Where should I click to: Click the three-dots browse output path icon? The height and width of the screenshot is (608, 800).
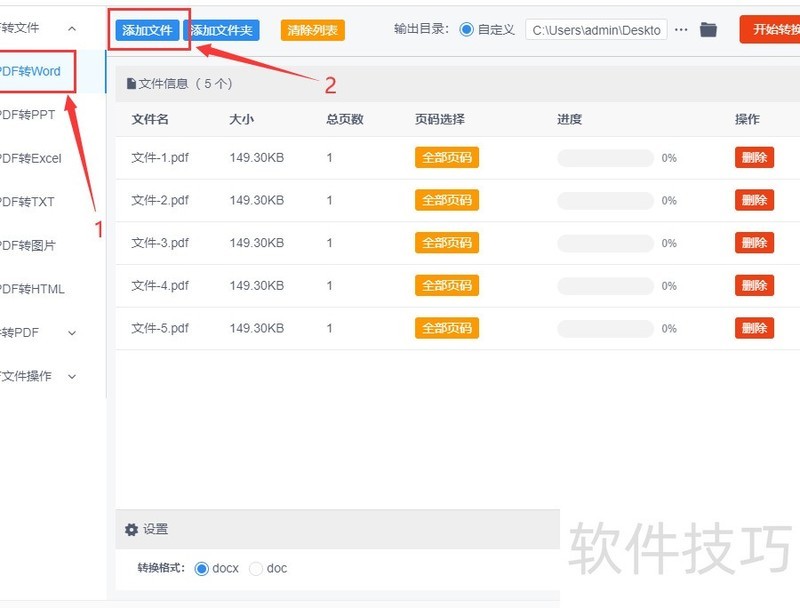(x=682, y=30)
